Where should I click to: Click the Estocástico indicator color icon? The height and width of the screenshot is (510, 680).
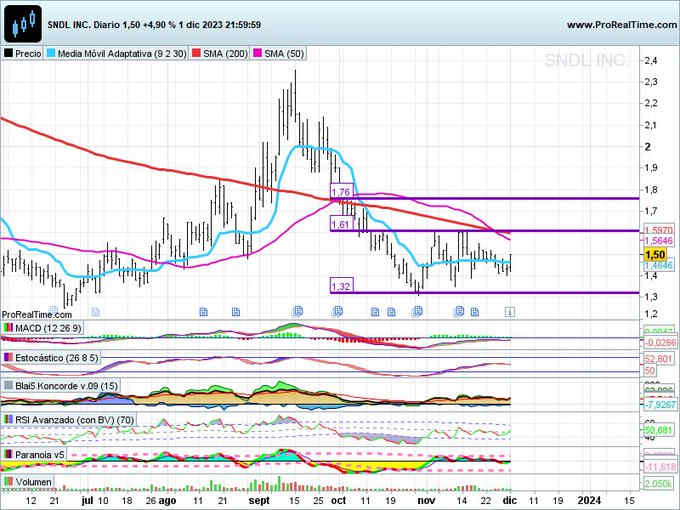click(x=8, y=357)
